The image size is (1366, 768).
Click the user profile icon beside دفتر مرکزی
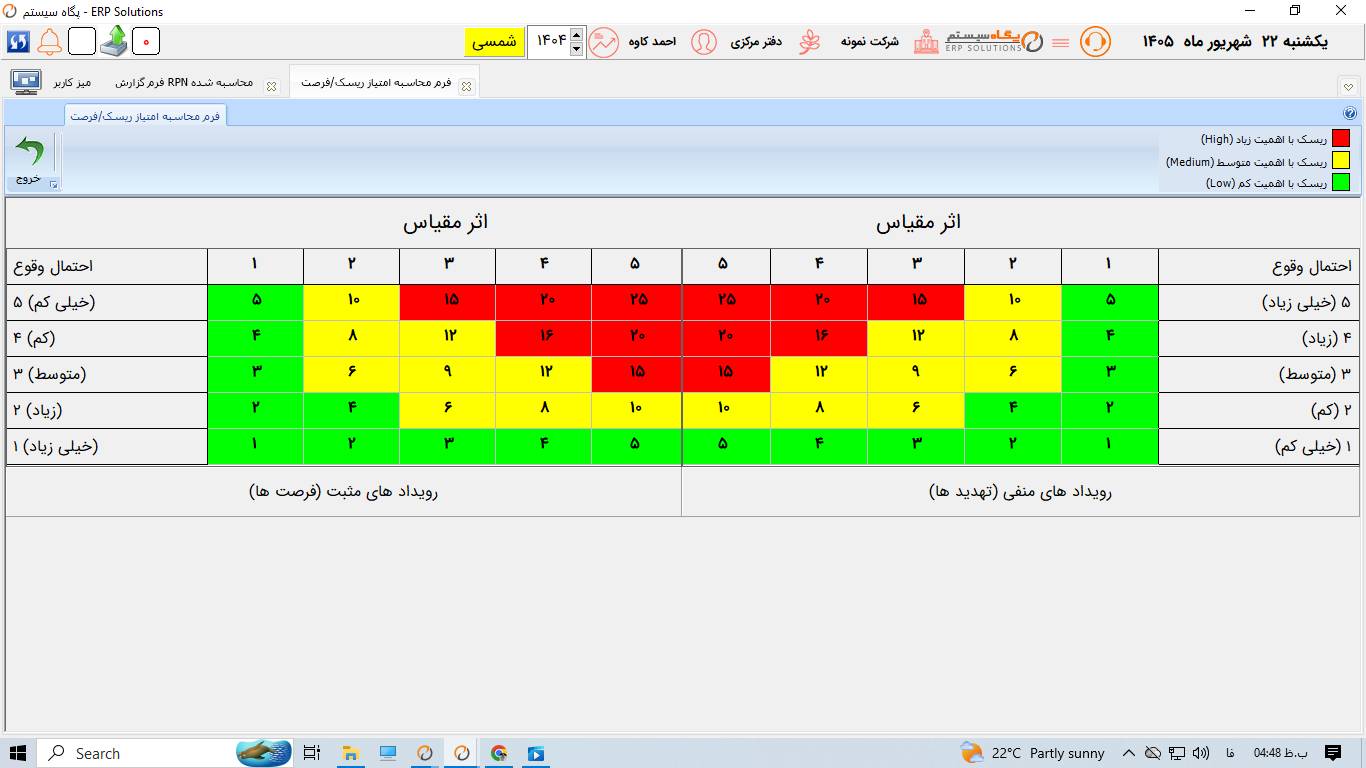click(704, 42)
